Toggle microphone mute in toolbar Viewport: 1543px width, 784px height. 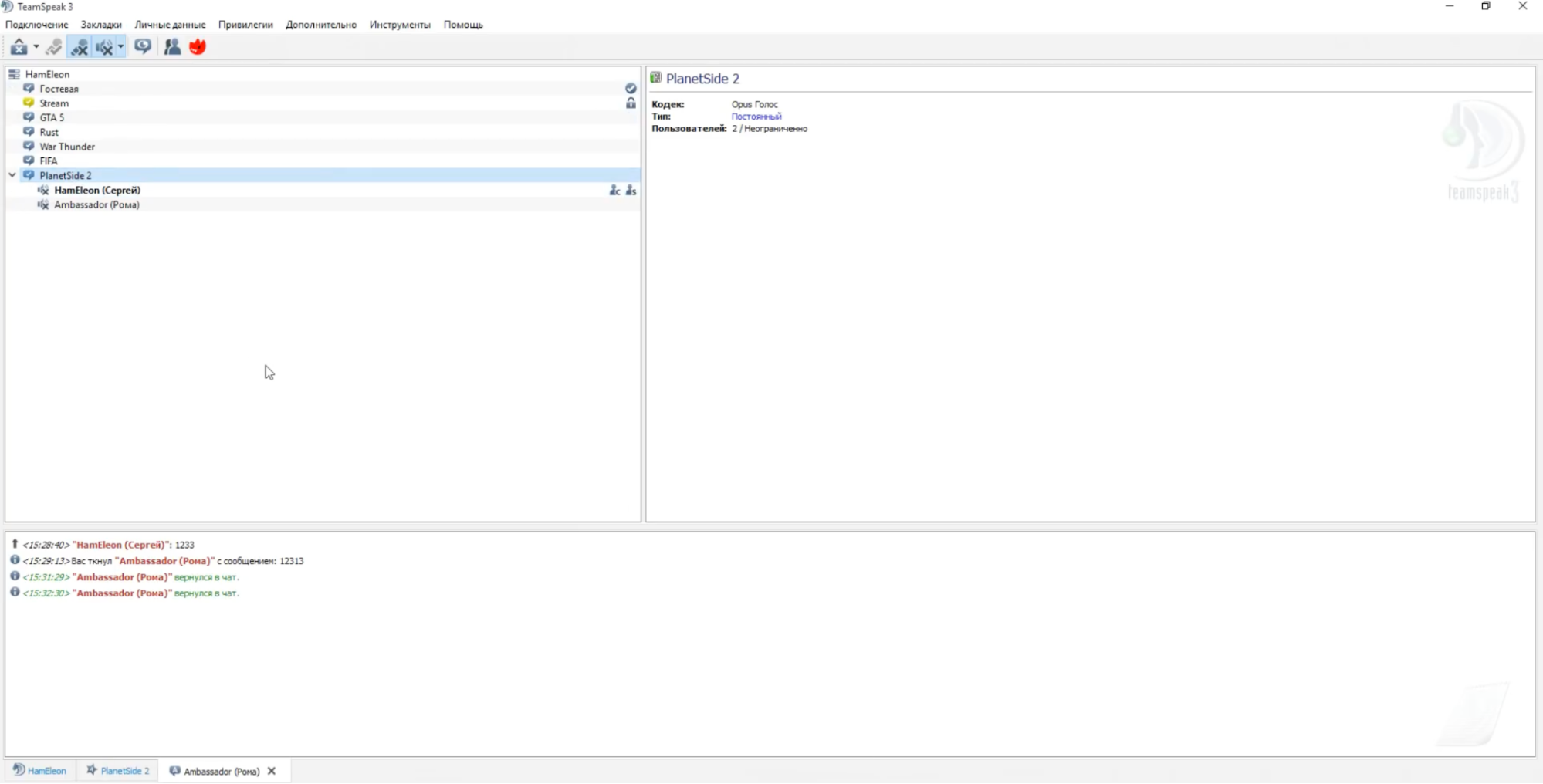80,47
